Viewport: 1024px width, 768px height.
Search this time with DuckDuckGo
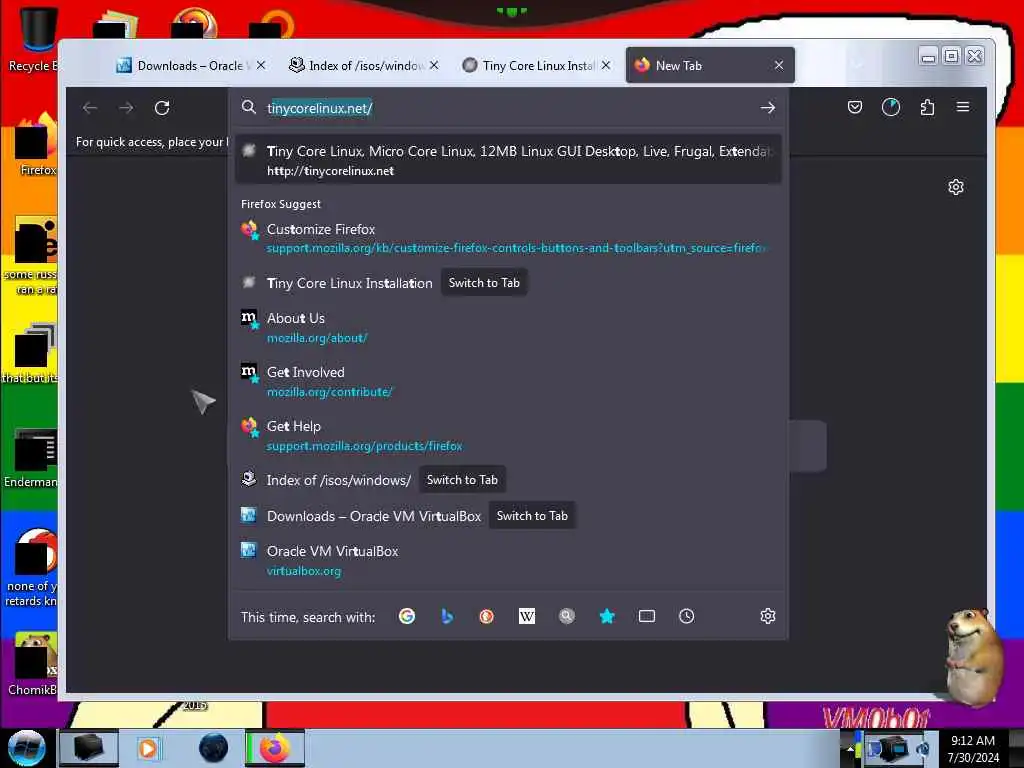pos(487,616)
